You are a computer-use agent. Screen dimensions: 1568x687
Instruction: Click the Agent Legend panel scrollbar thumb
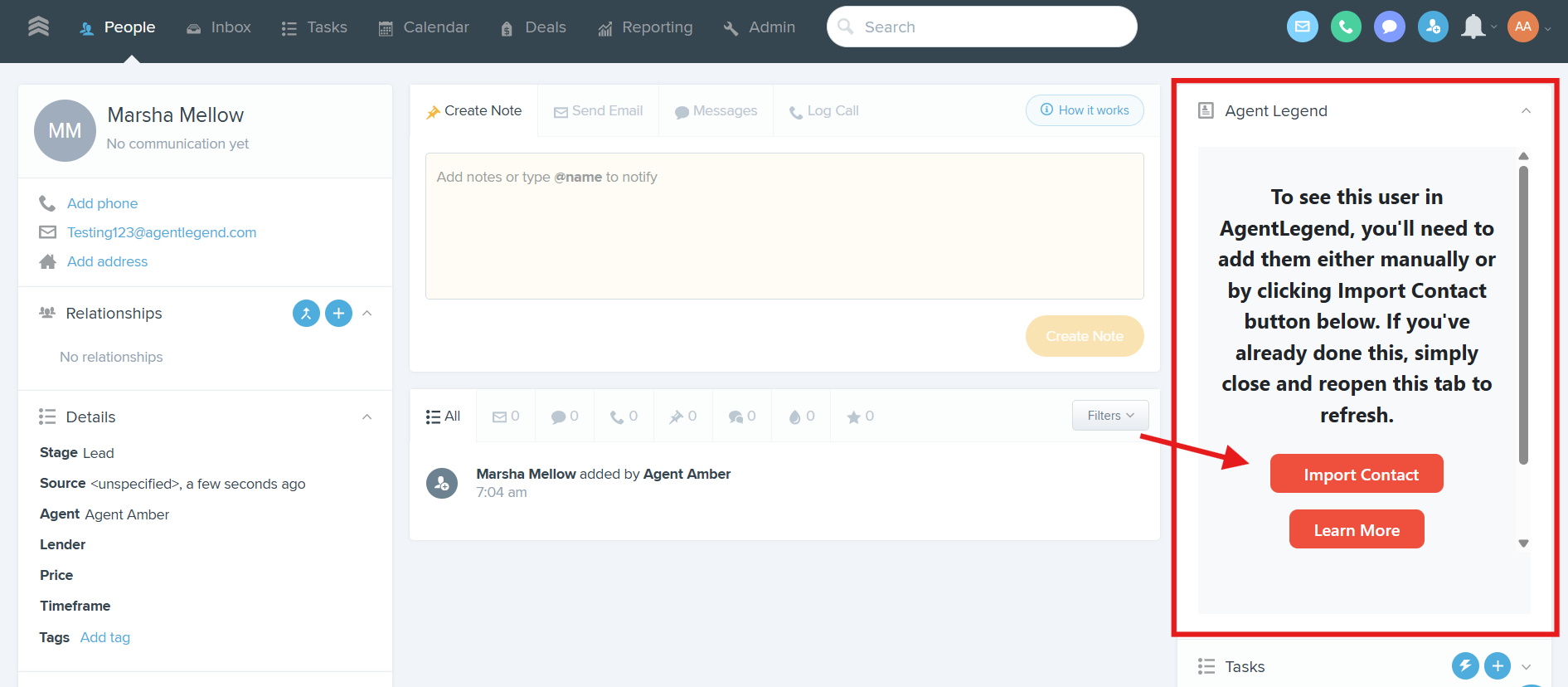point(1523,315)
